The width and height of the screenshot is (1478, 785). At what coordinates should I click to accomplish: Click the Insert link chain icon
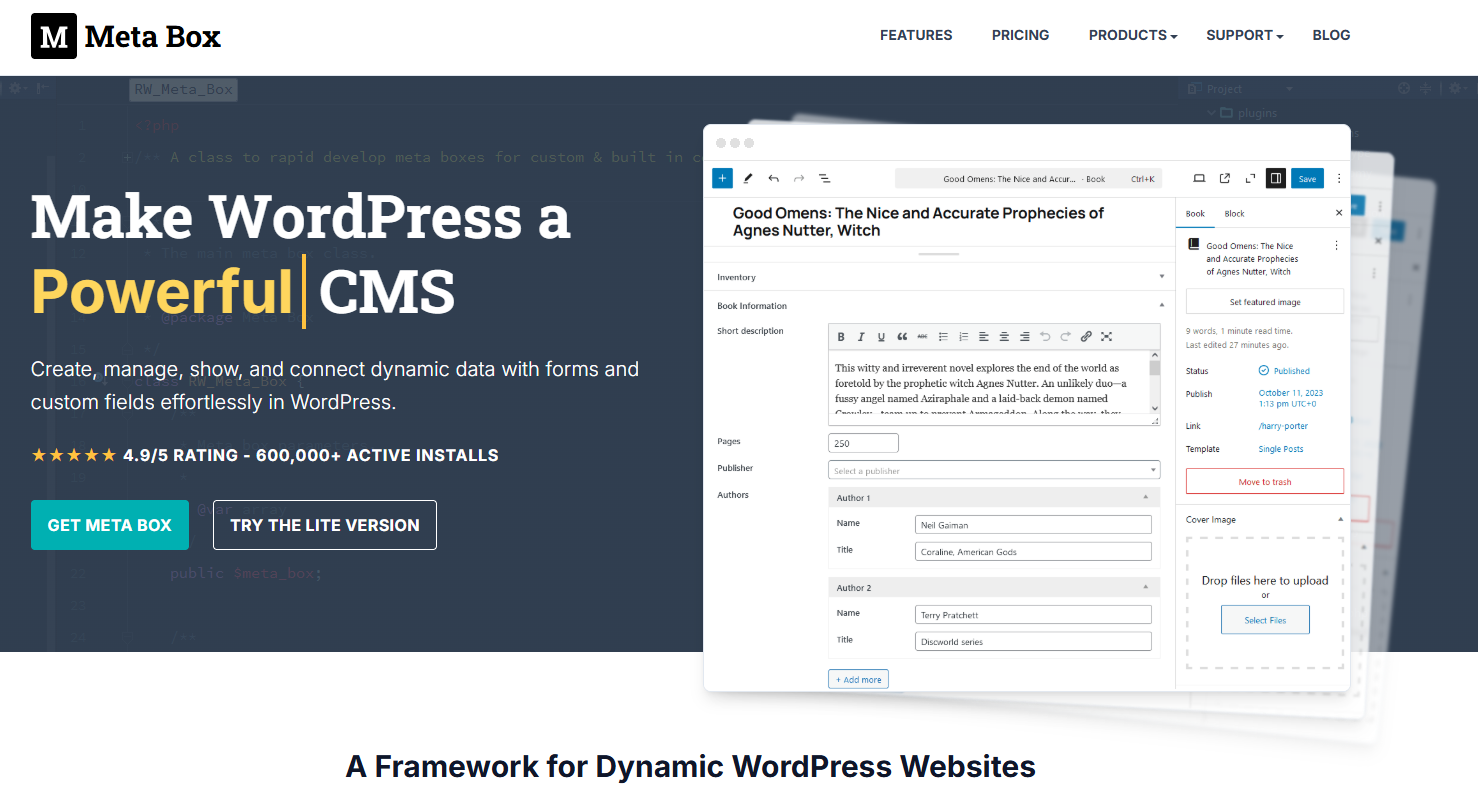[1086, 336]
